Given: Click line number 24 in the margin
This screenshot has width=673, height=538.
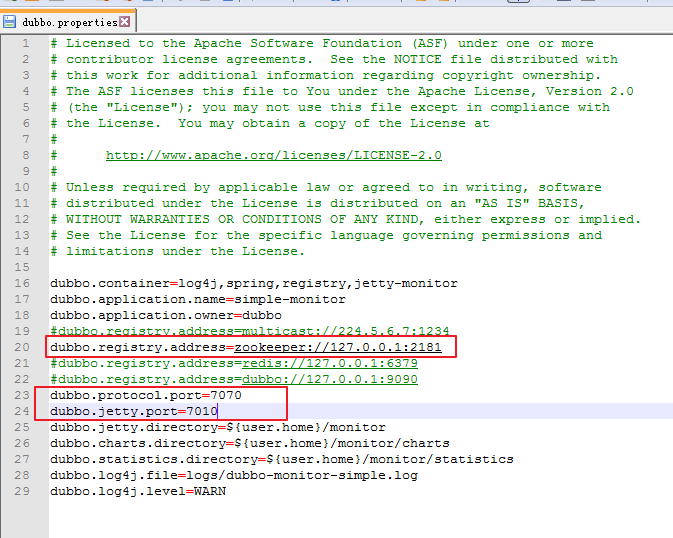Looking at the screenshot, I should 22,411.
